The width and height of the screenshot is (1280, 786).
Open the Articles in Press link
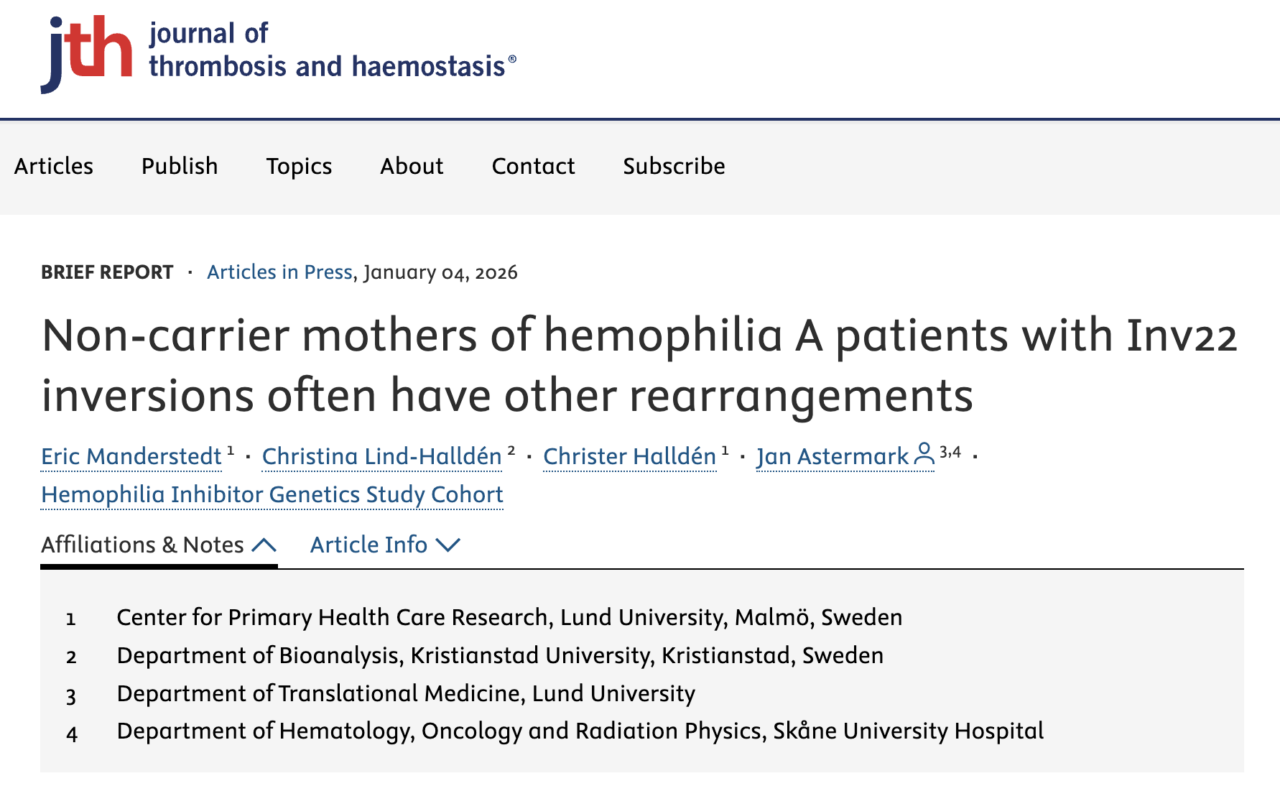279,272
